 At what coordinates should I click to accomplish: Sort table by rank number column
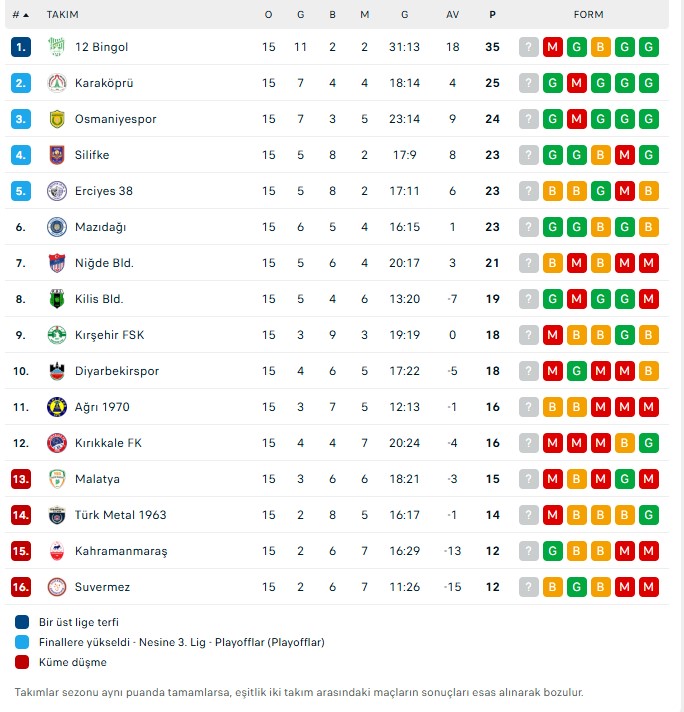tap(20, 15)
